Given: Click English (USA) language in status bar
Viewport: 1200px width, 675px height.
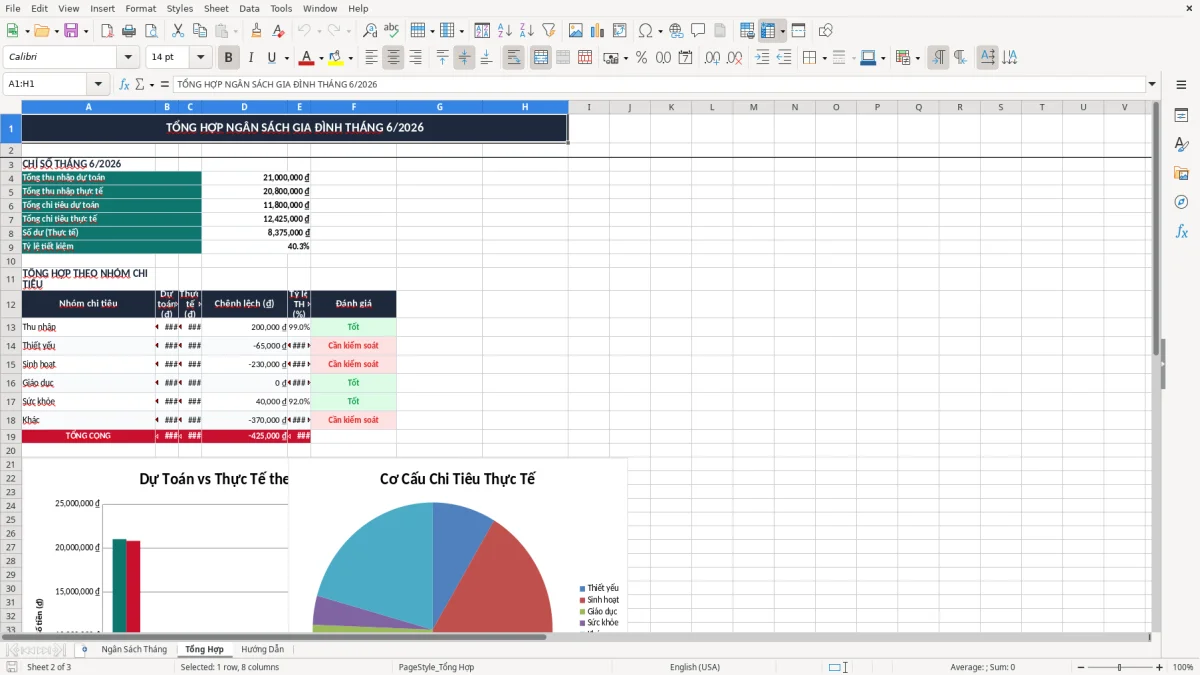Looking at the screenshot, I should [x=695, y=667].
